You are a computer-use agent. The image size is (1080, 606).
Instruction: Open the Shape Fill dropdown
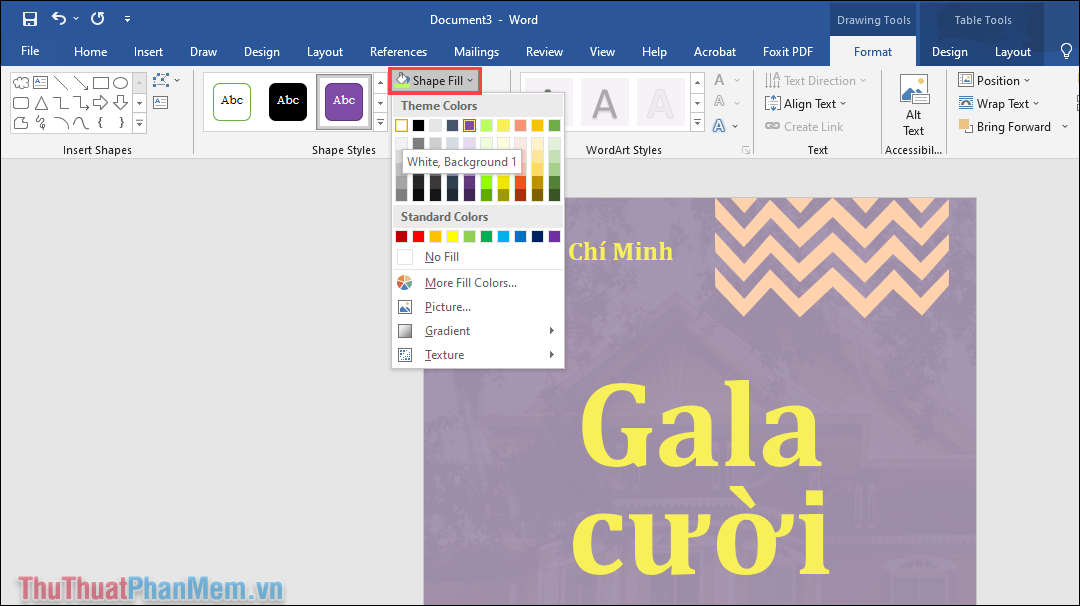click(x=434, y=80)
